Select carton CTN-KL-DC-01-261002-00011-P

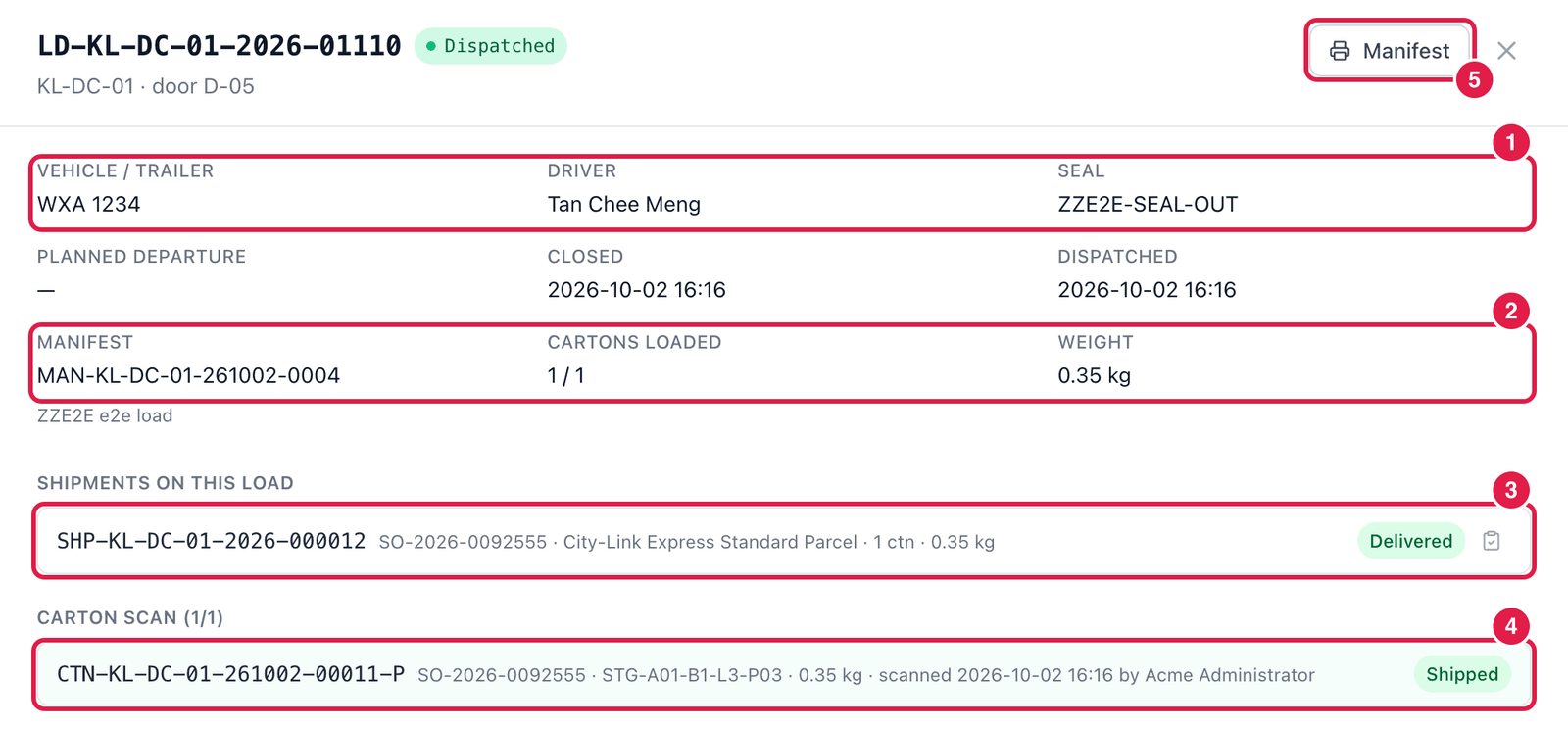782,674
